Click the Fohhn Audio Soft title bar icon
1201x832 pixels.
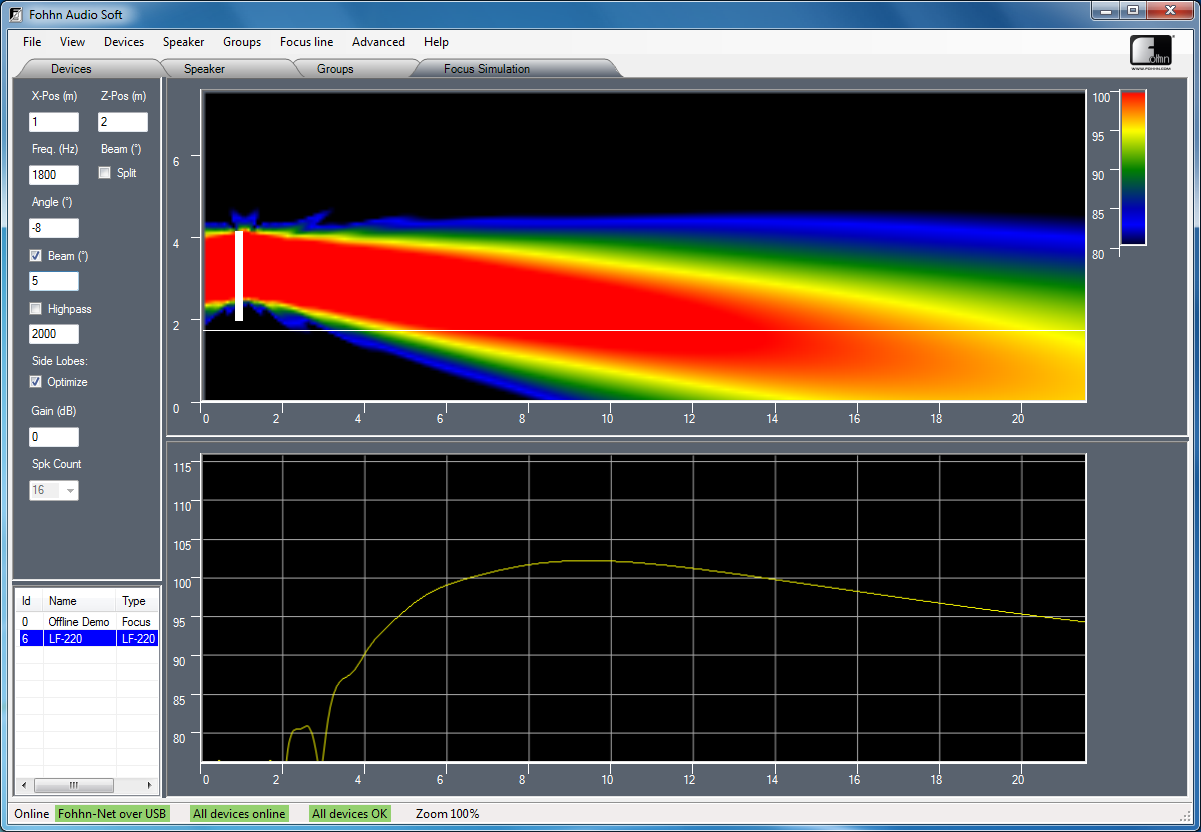tap(15, 15)
